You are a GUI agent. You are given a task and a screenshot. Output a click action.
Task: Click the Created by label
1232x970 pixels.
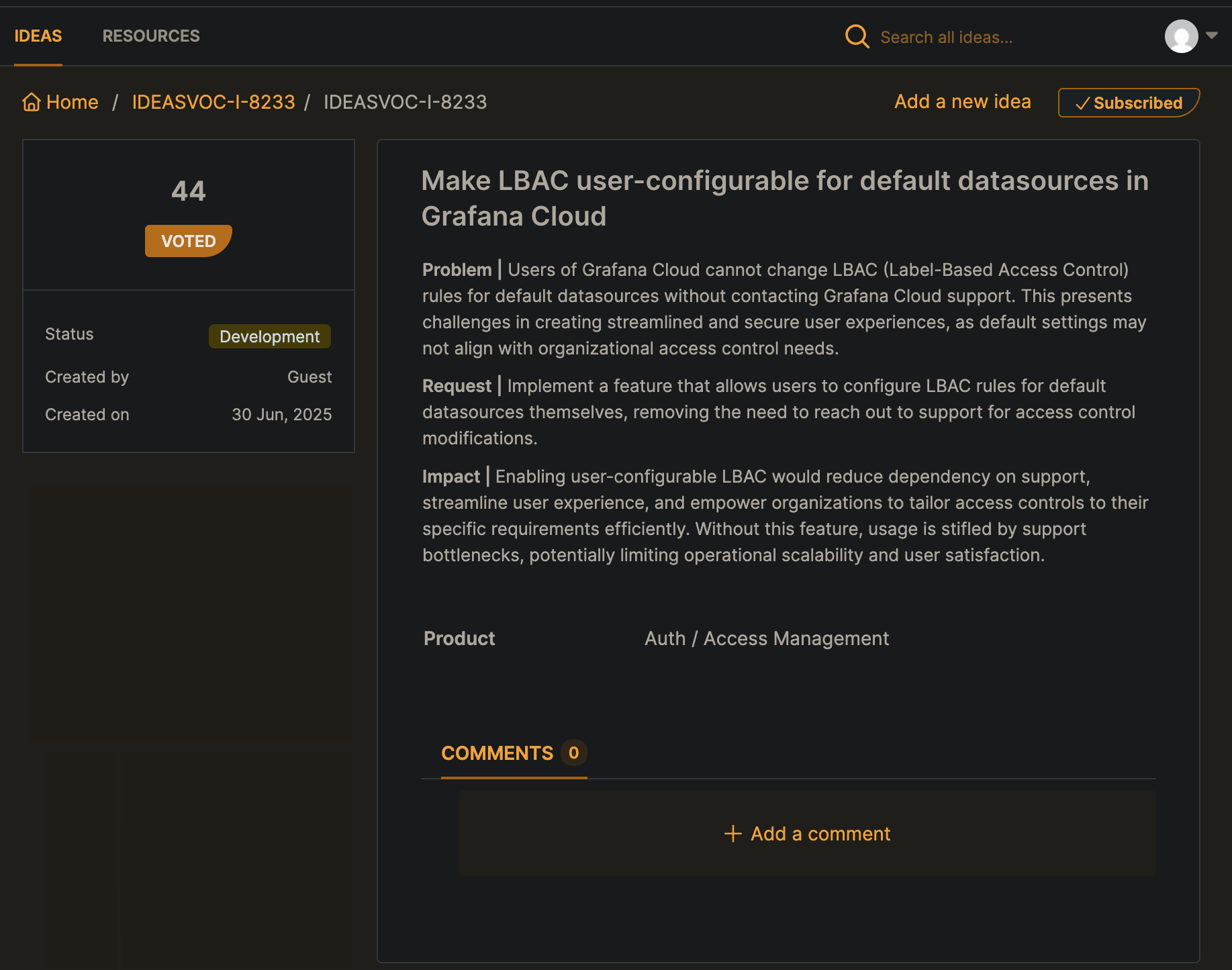(x=87, y=377)
